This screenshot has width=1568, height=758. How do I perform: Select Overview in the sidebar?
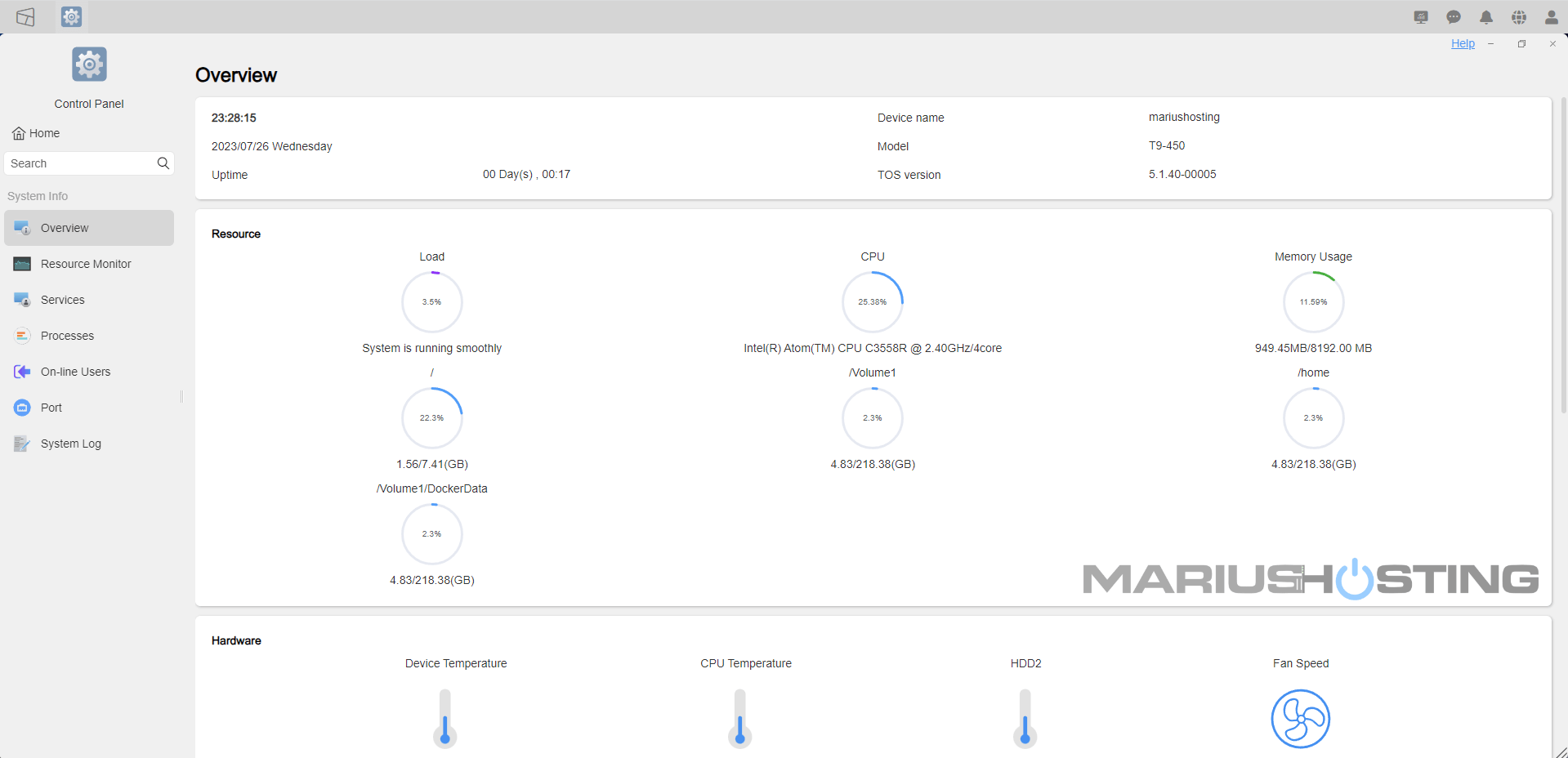(x=89, y=228)
